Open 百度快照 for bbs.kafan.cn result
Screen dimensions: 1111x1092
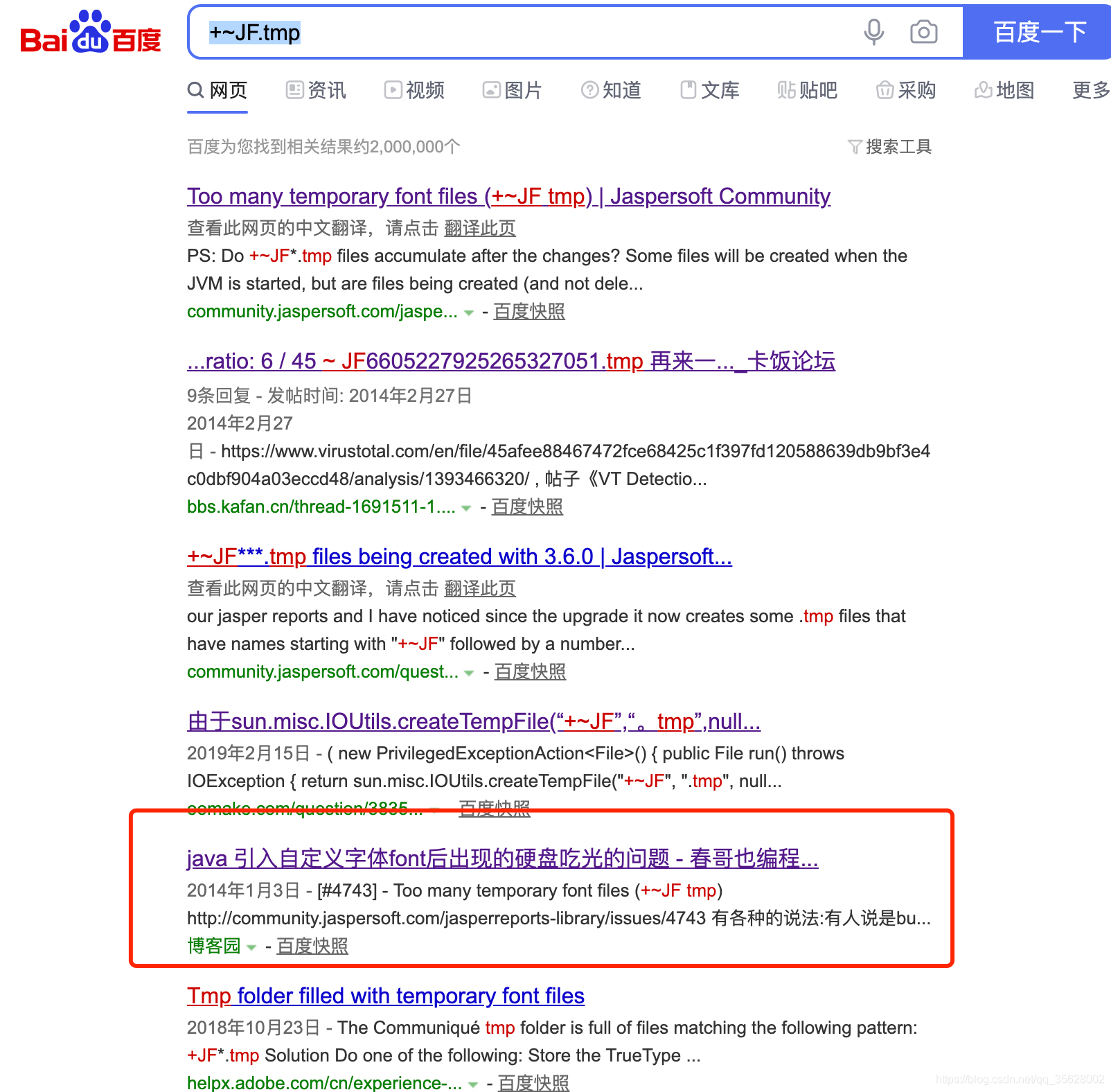pos(527,507)
